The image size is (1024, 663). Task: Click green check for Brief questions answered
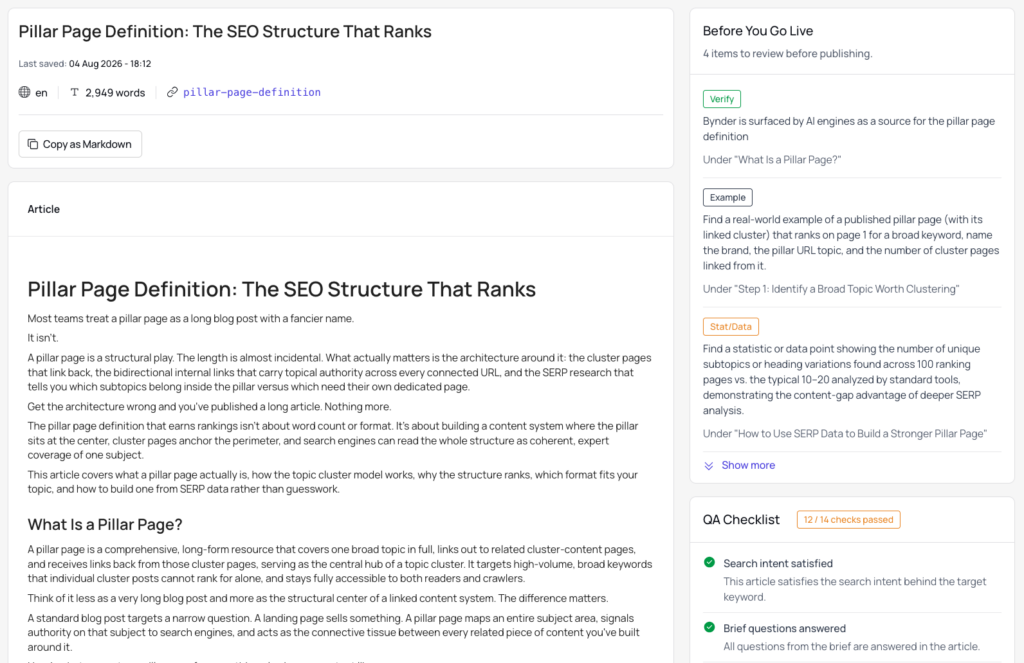pos(709,628)
